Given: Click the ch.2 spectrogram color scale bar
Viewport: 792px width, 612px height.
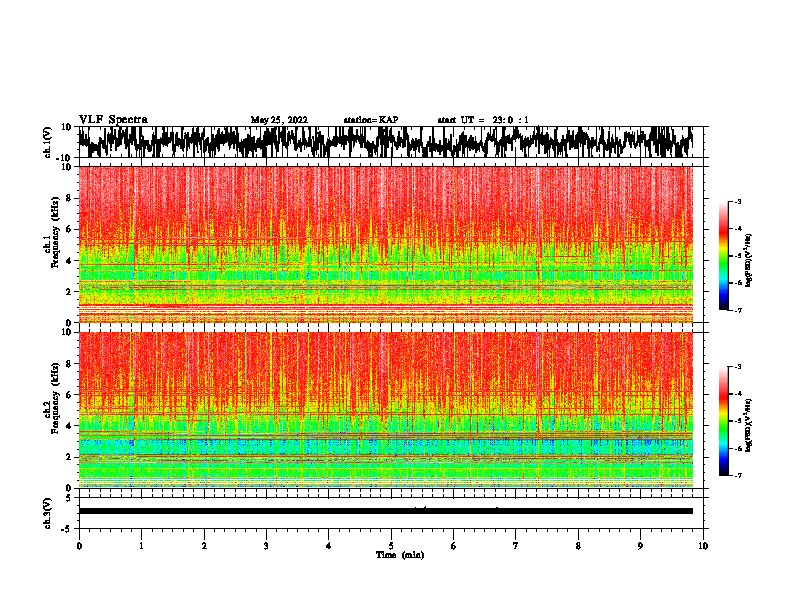Looking at the screenshot, I should tap(723, 421).
